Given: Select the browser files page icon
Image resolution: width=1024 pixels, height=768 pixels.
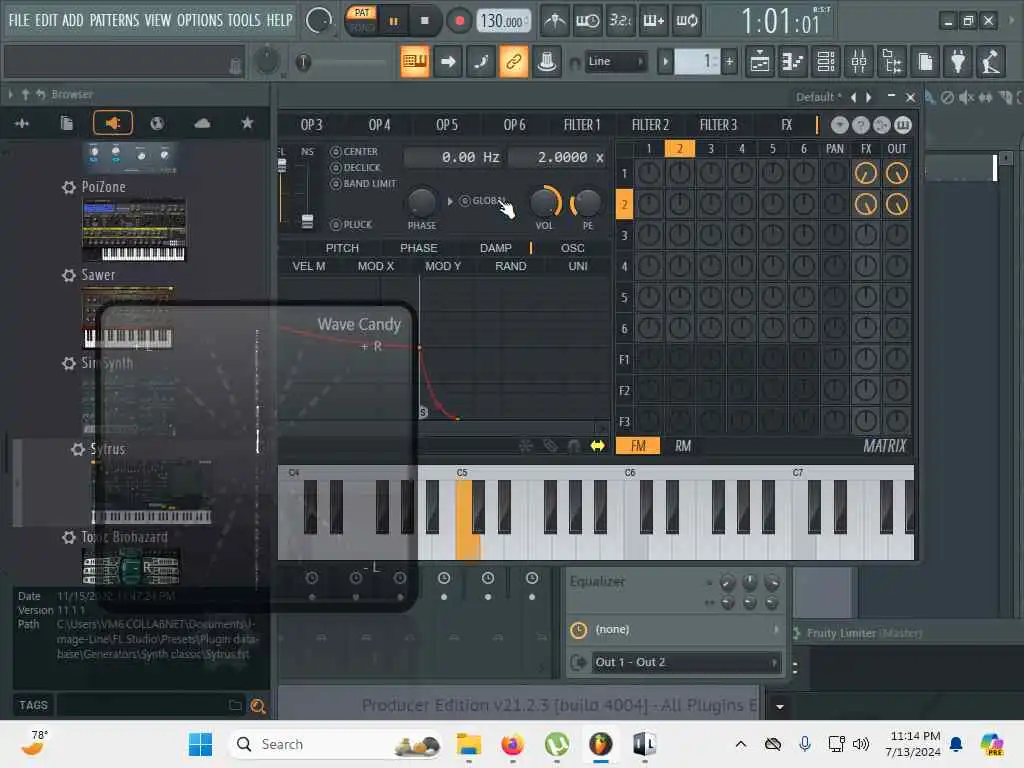Looking at the screenshot, I should pos(67,123).
